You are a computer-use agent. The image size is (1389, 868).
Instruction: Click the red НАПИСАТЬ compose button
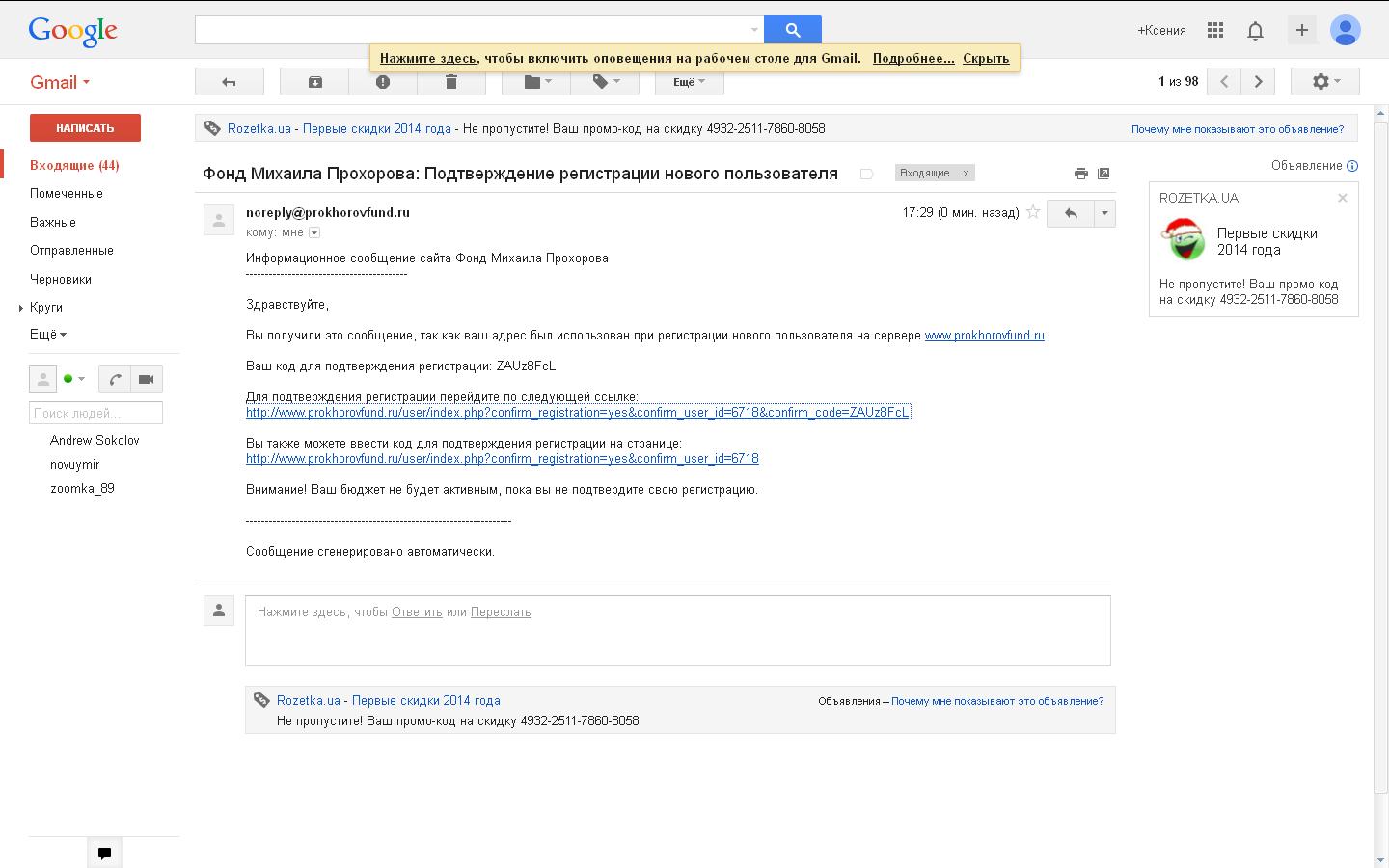(85, 127)
